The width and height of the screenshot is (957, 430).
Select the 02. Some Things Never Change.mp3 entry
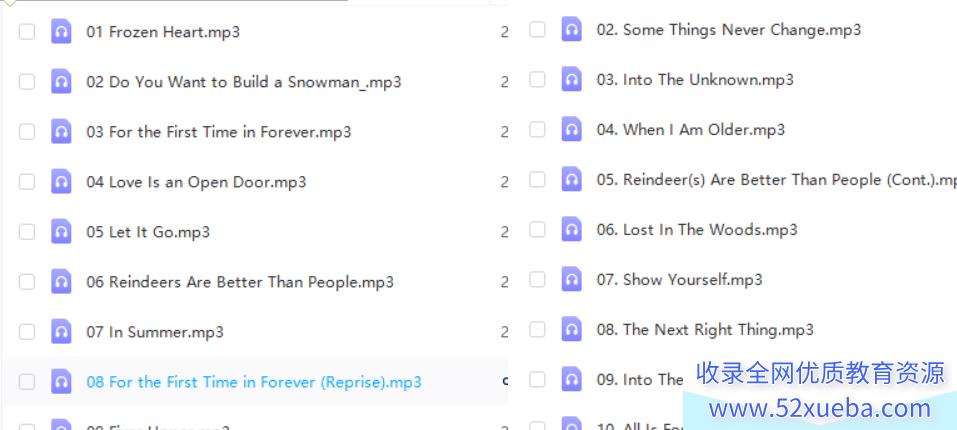point(729,29)
